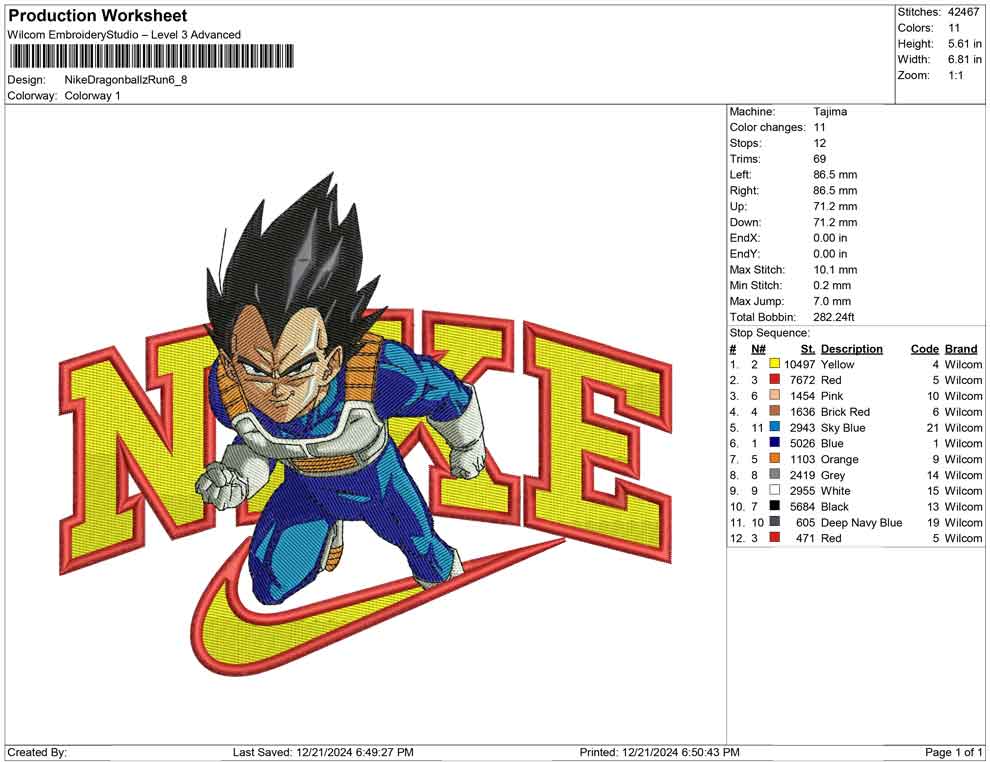The width and height of the screenshot is (990, 762).
Task: Click the barcode under the worksheet title
Action: [x=152, y=56]
